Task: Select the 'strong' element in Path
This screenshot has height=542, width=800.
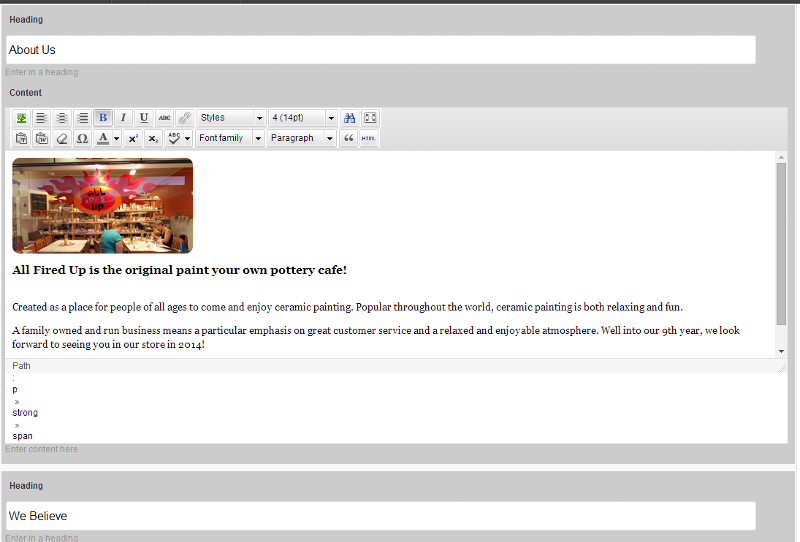Action: (25, 412)
